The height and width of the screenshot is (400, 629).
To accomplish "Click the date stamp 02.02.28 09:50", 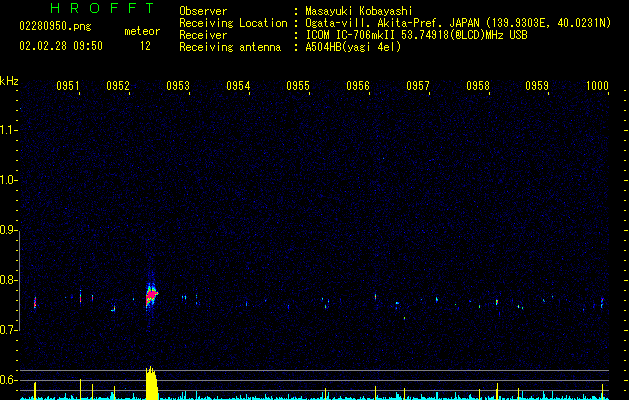I will click(x=61, y=46).
